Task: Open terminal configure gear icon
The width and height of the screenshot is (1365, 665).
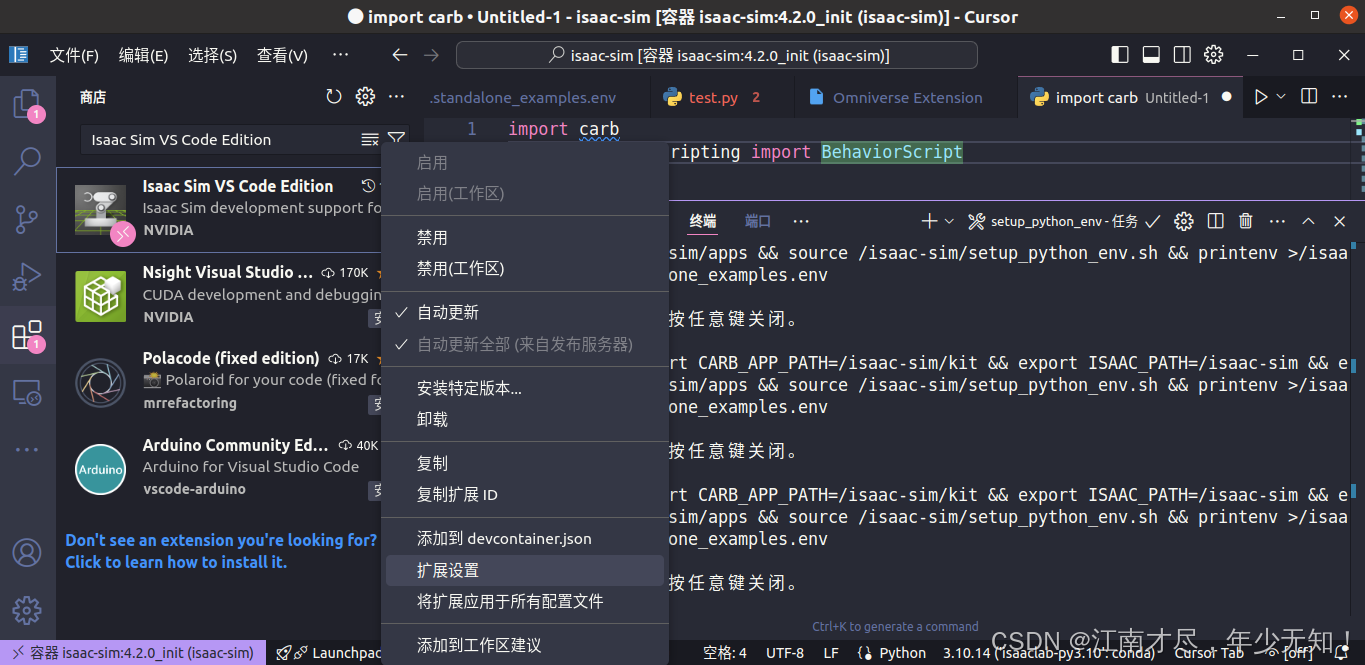Action: [x=1184, y=221]
